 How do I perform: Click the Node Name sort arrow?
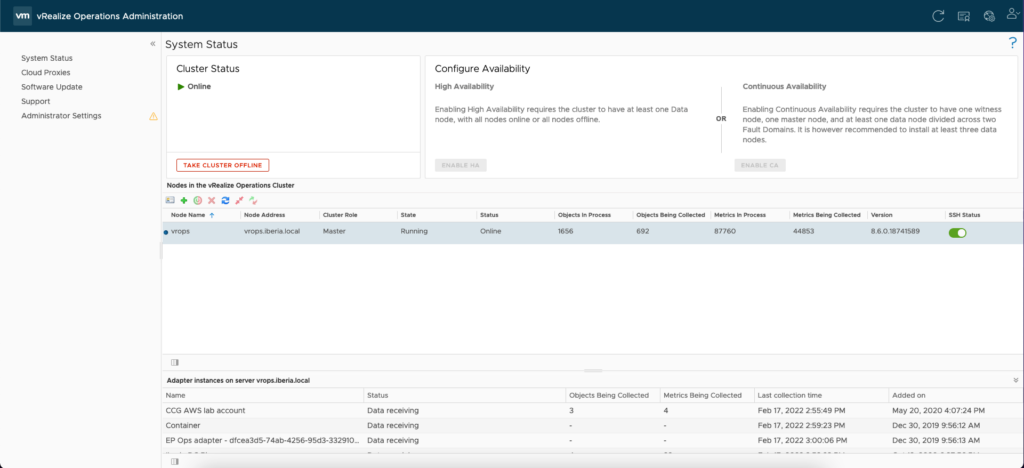[x=212, y=215]
